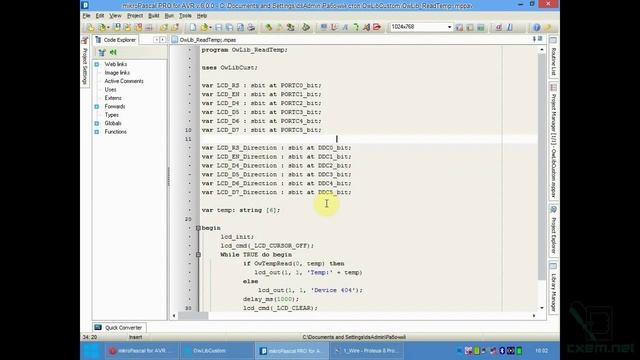The image size is (640, 360).
Task: Collapse the While TRUE do begin fold marker
Action: (x=198, y=254)
